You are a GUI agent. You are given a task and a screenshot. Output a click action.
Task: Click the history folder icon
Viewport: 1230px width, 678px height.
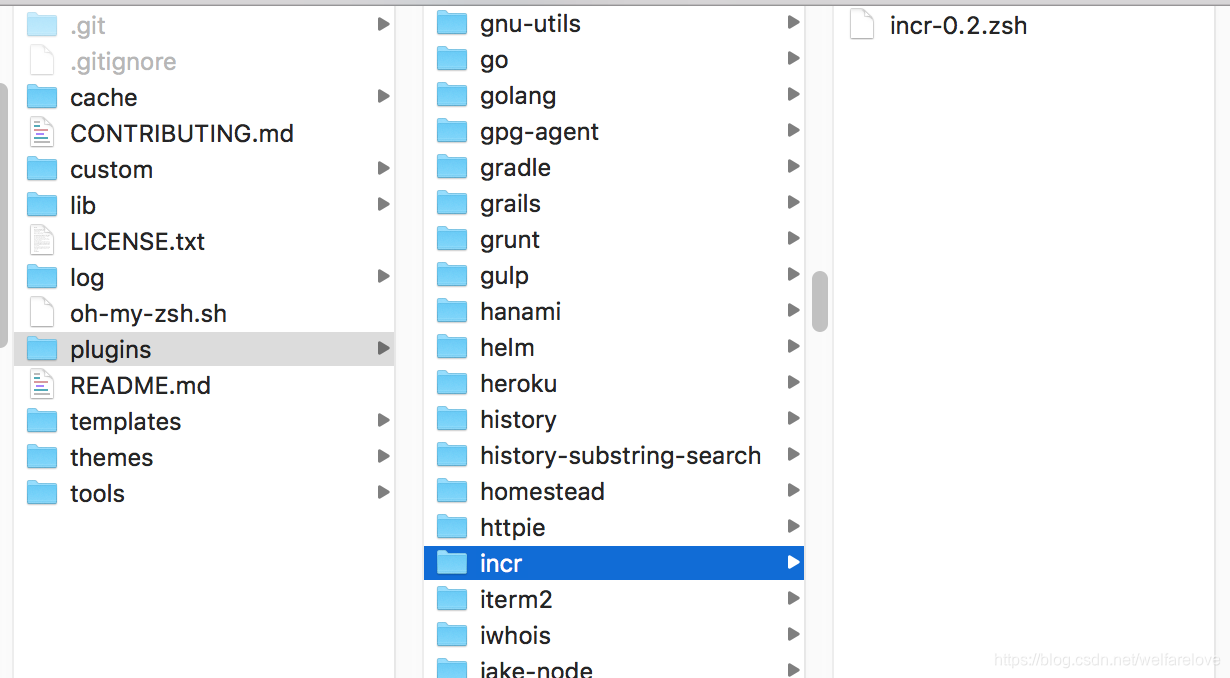tap(453, 419)
